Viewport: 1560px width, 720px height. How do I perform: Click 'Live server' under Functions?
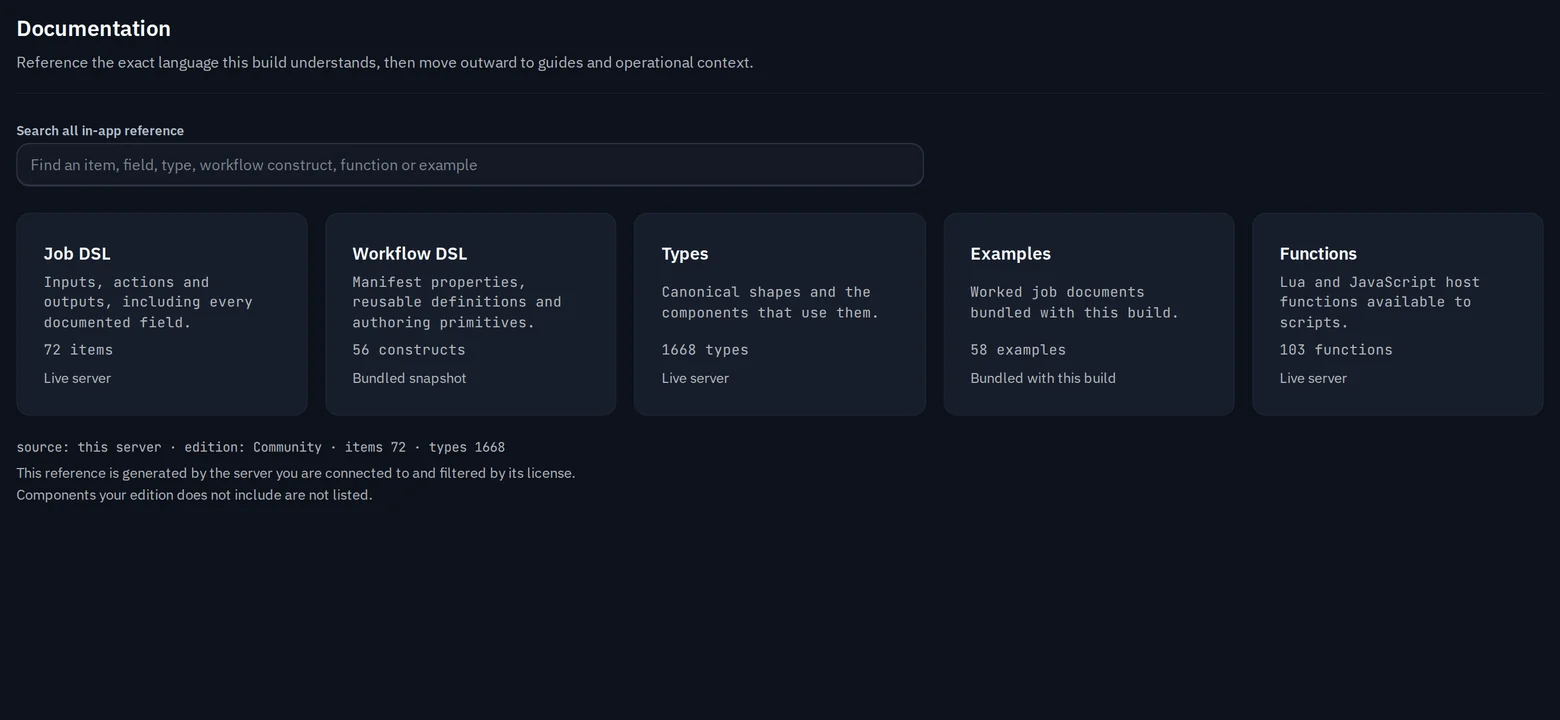click(x=1313, y=378)
